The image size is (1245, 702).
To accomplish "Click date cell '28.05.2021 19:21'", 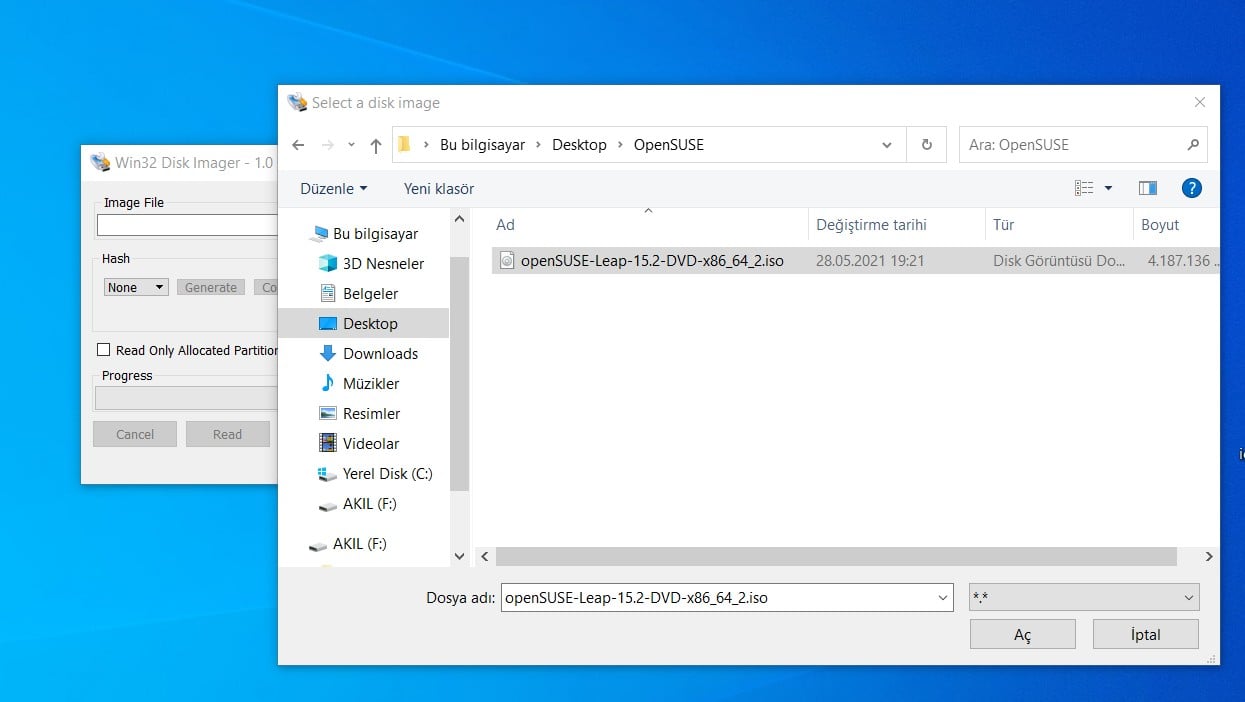I will [870, 261].
